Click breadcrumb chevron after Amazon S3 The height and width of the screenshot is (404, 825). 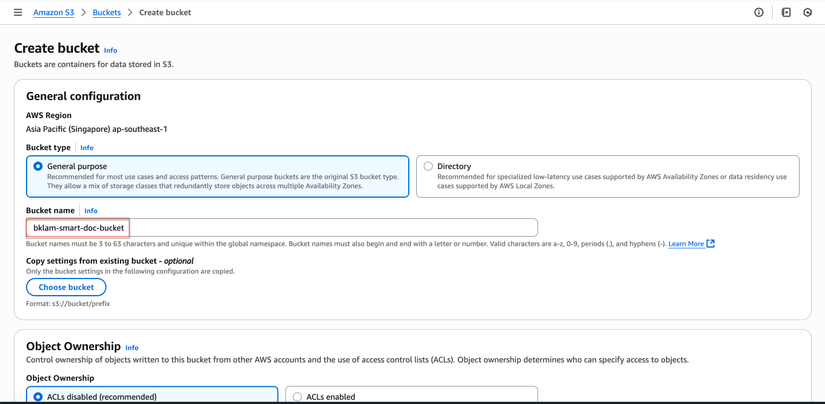point(83,13)
